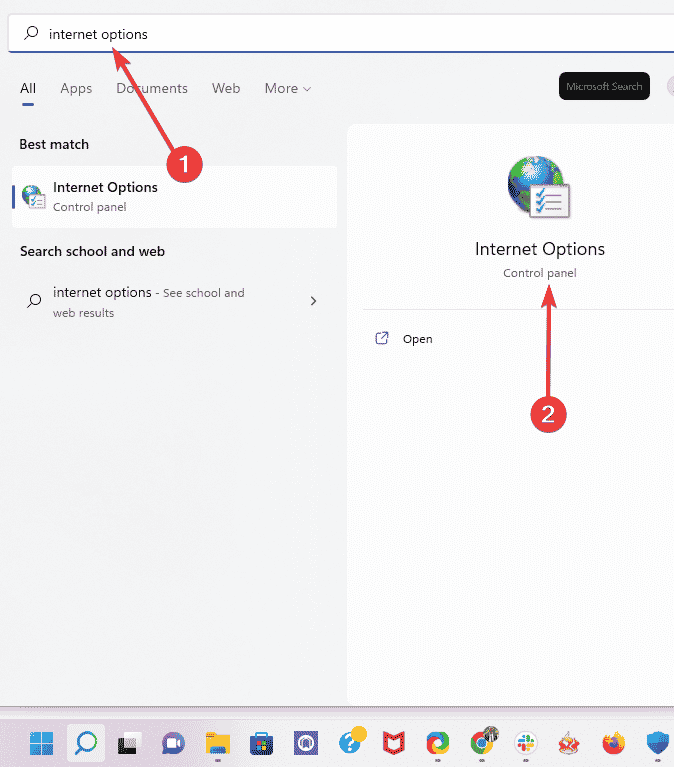The width and height of the screenshot is (674, 767).
Task: Open the purple square app on taskbar
Action: 306,744
